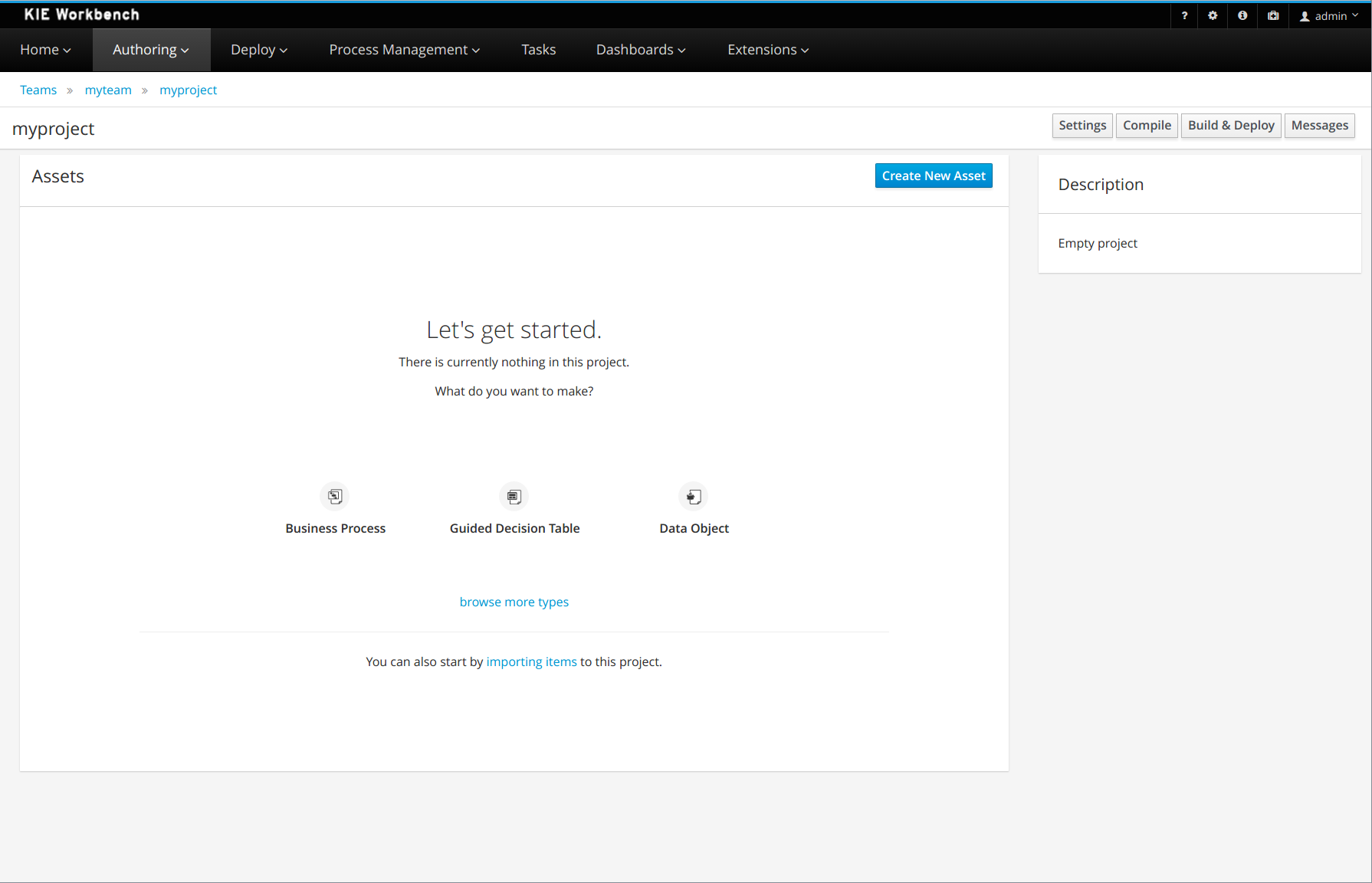Click the info circle icon
The height and width of the screenshot is (883, 1372).
coord(1242,16)
